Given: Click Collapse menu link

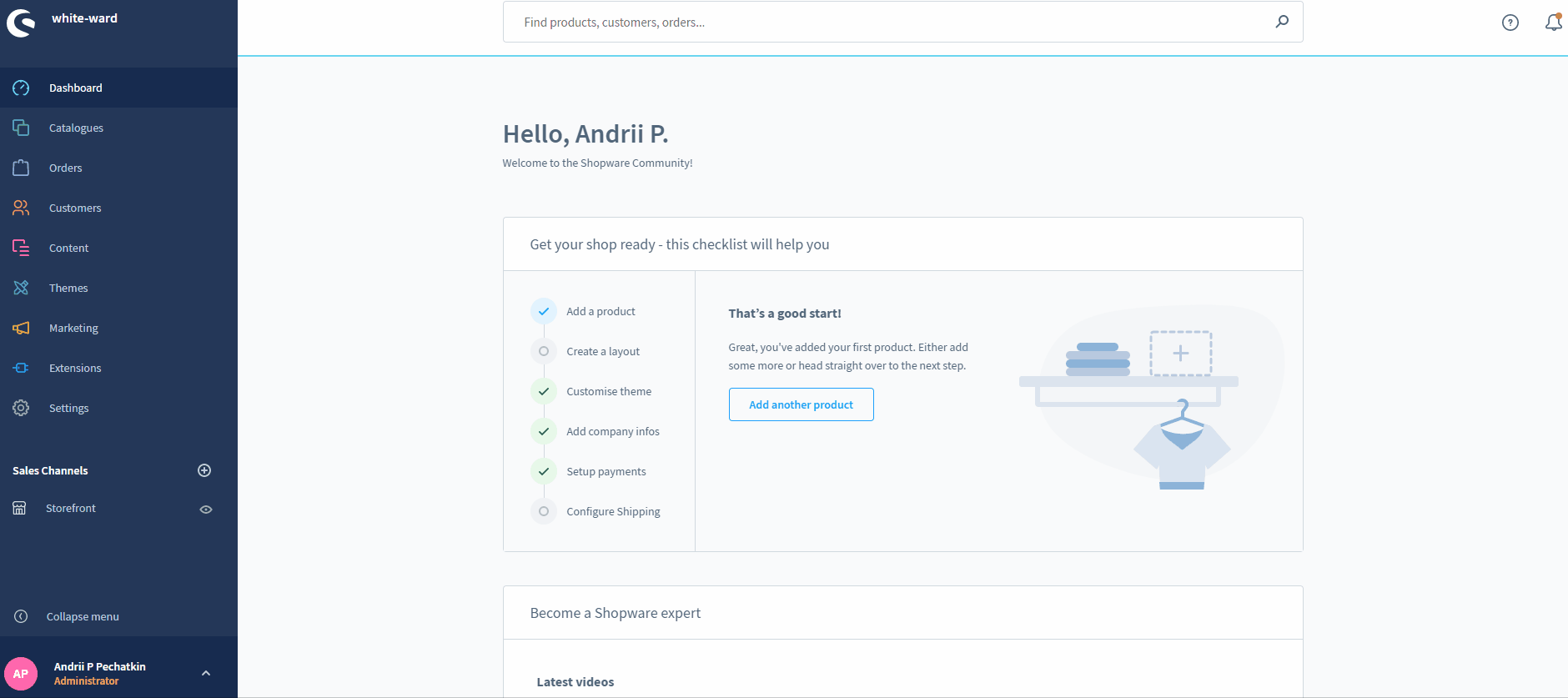Looking at the screenshot, I should pos(83,616).
